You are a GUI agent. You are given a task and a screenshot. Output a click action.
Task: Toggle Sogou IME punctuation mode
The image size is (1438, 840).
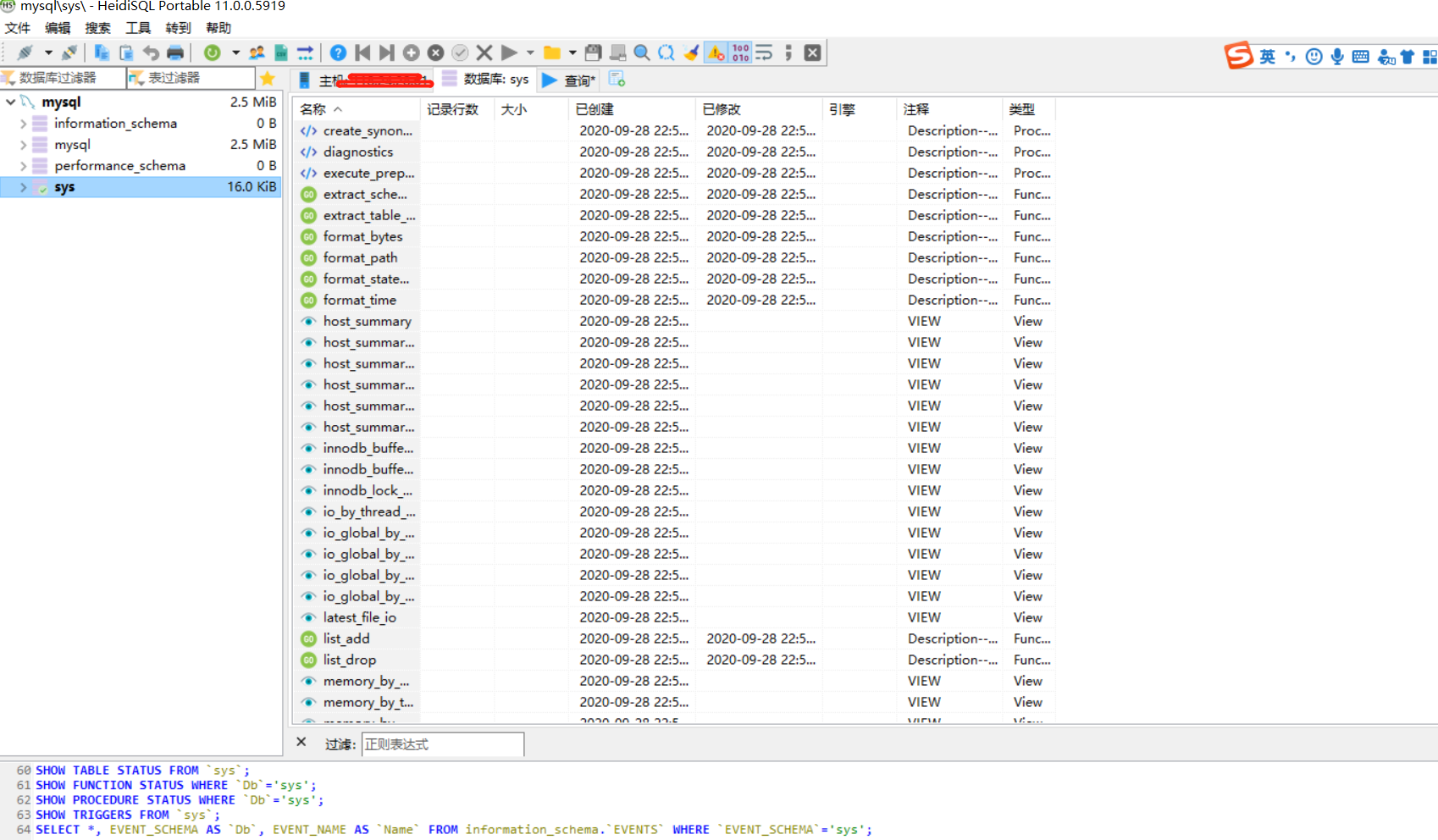[1290, 57]
